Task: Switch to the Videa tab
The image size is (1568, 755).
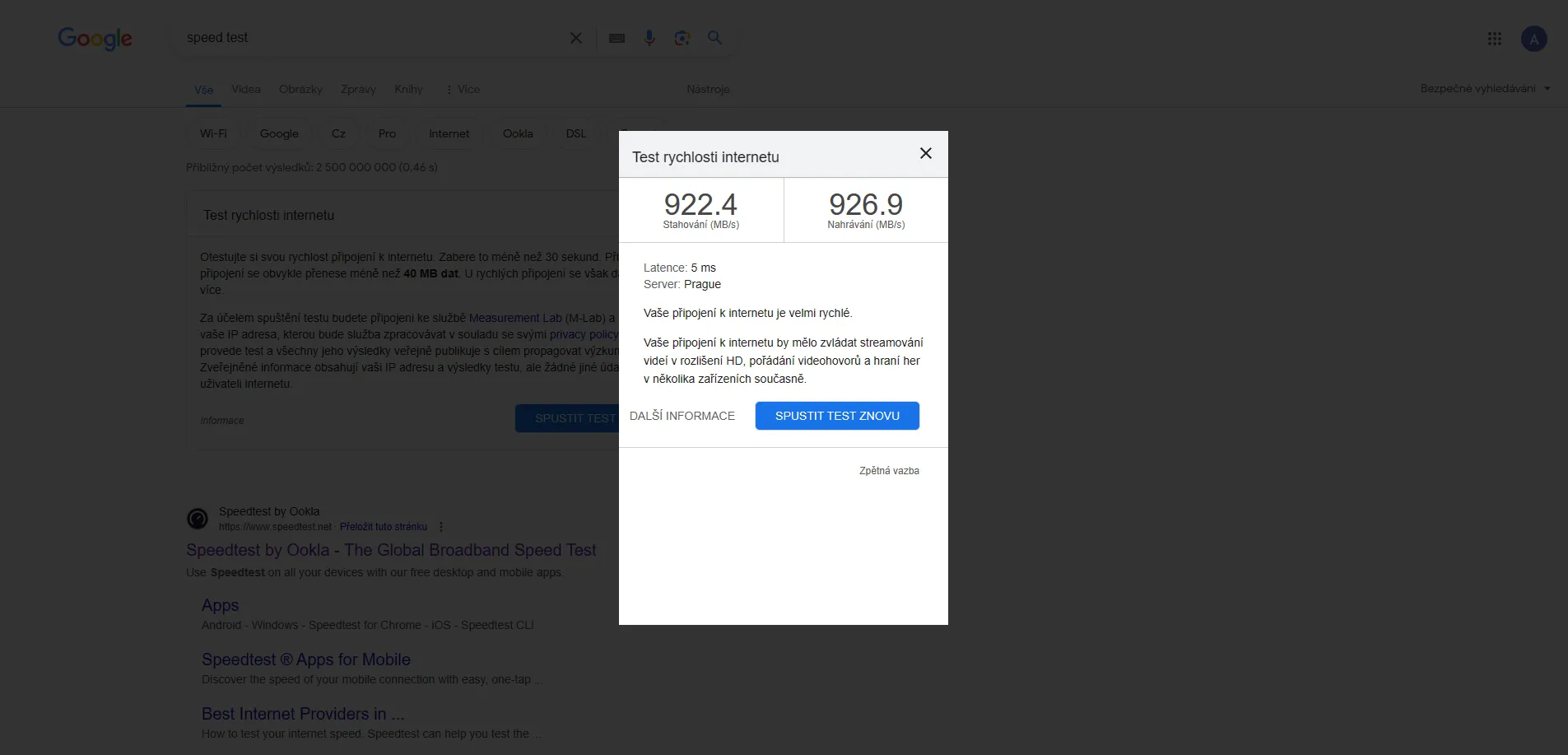Action: point(246,90)
